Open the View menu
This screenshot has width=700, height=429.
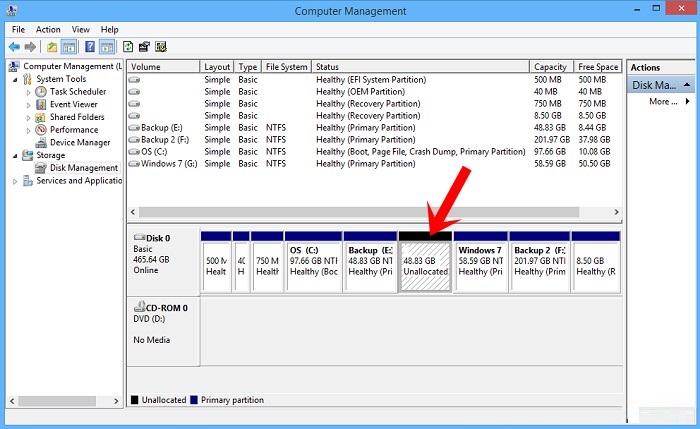(x=80, y=30)
